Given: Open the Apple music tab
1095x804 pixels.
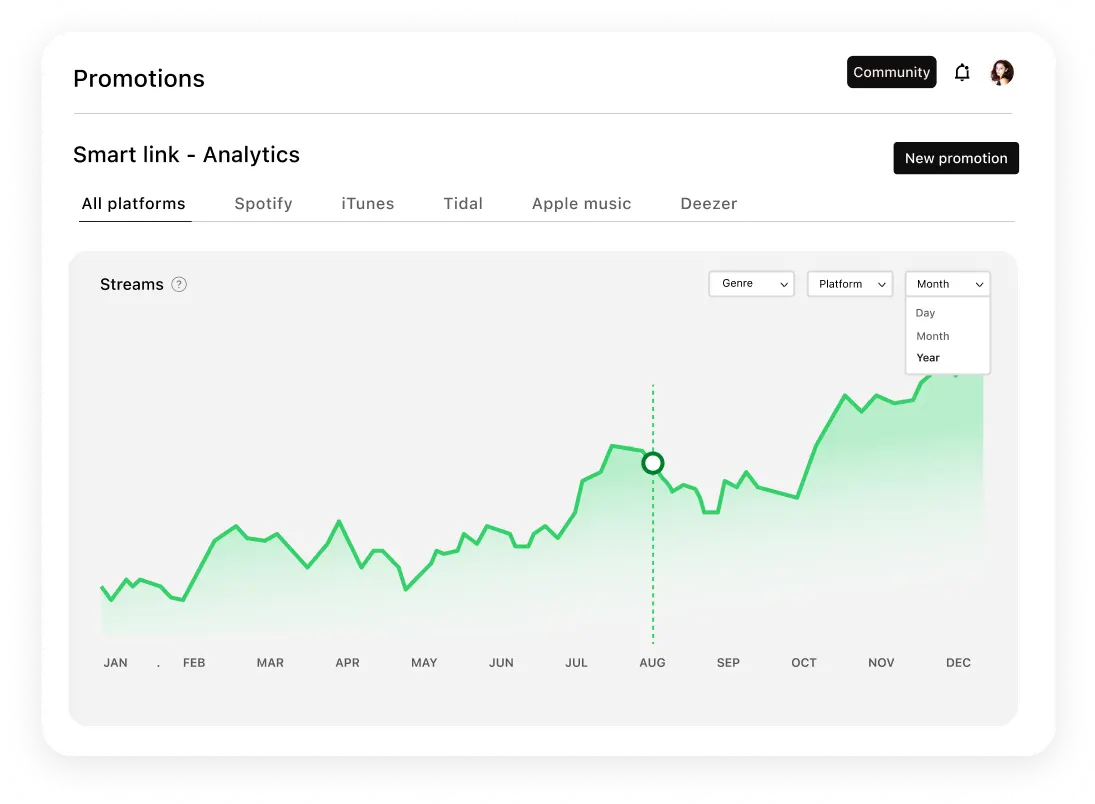Looking at the screenshot, I should point(581,203).
